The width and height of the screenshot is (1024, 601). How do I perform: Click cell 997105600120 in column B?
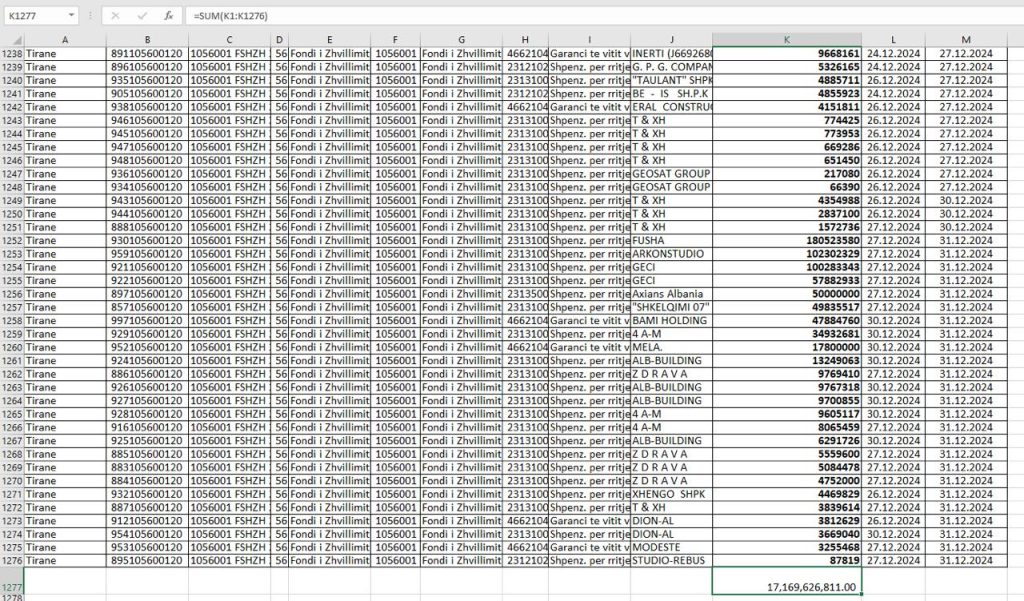point(147,320)
